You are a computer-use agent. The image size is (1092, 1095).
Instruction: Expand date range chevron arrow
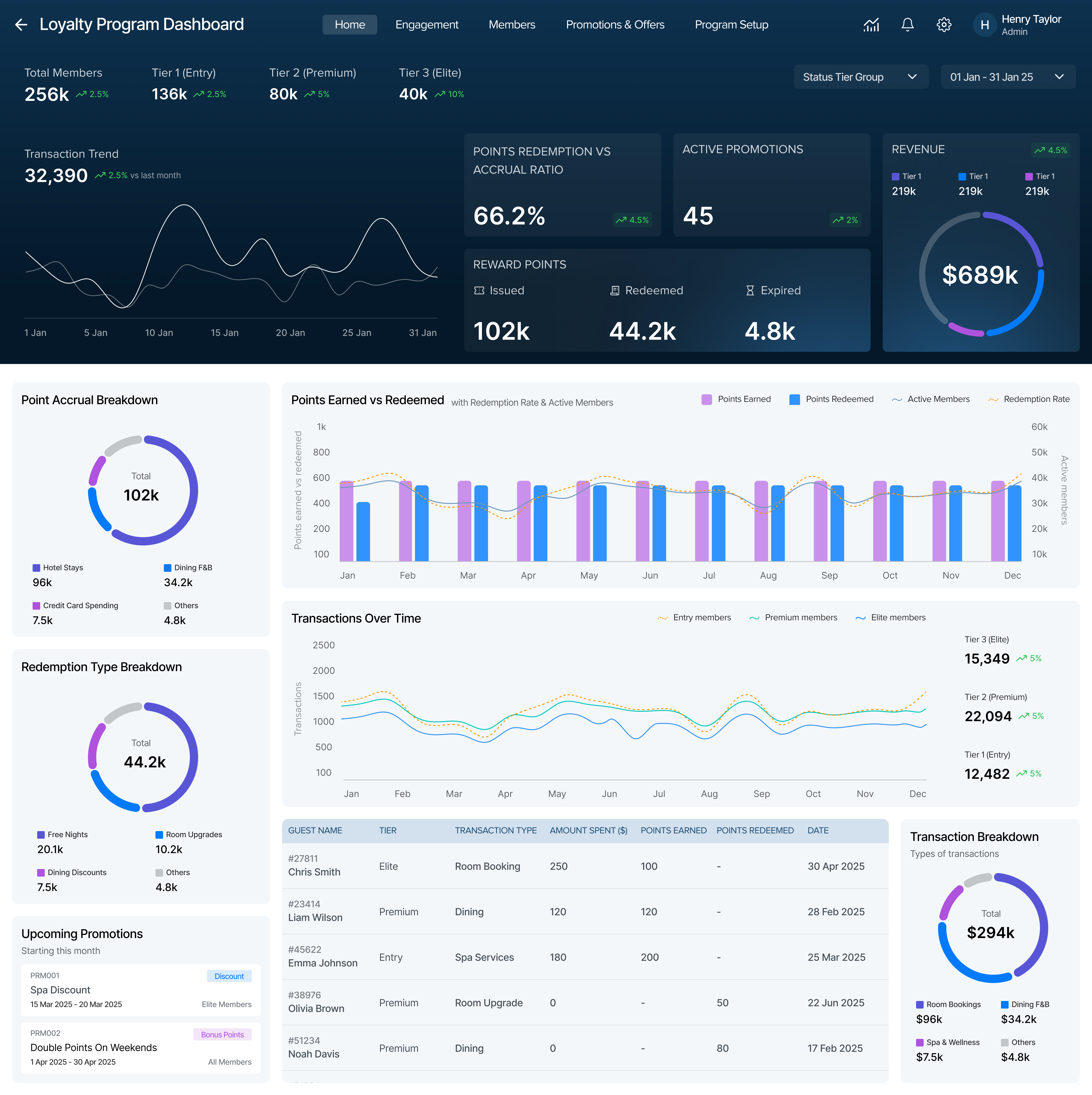[x=1059, y=77]
